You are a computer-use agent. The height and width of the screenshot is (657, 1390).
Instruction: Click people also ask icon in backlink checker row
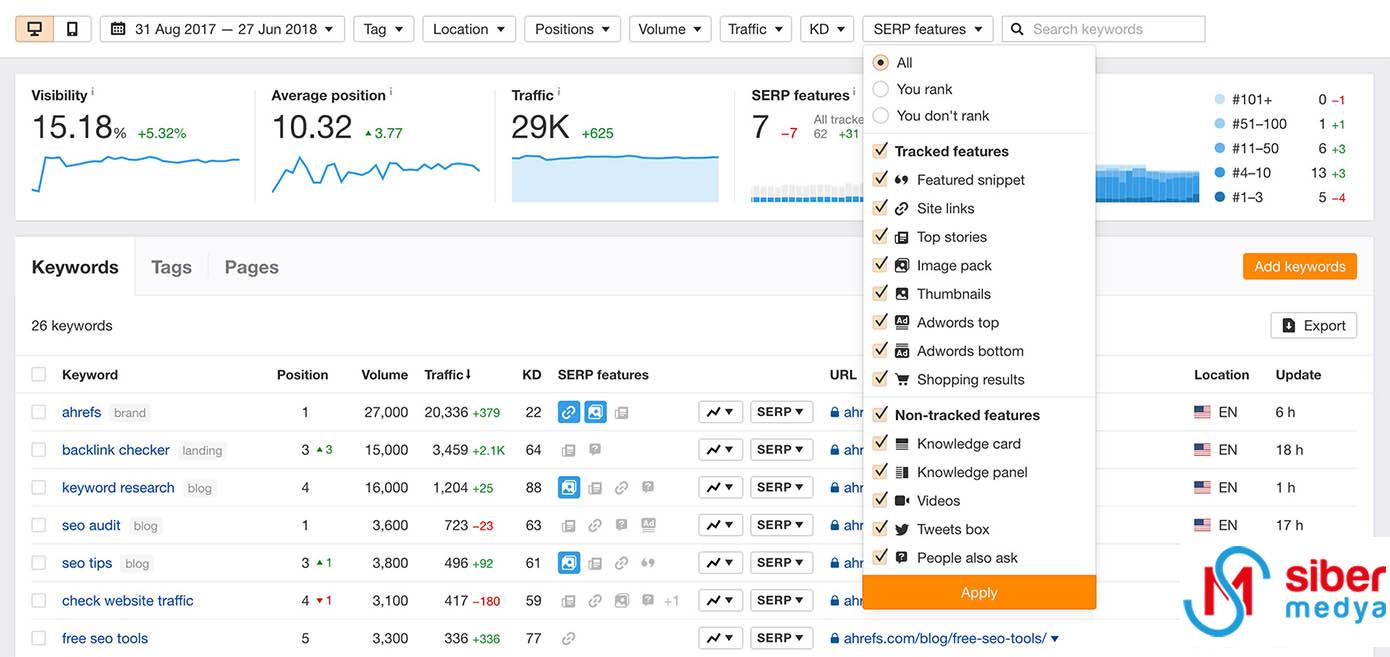[595, 450]
